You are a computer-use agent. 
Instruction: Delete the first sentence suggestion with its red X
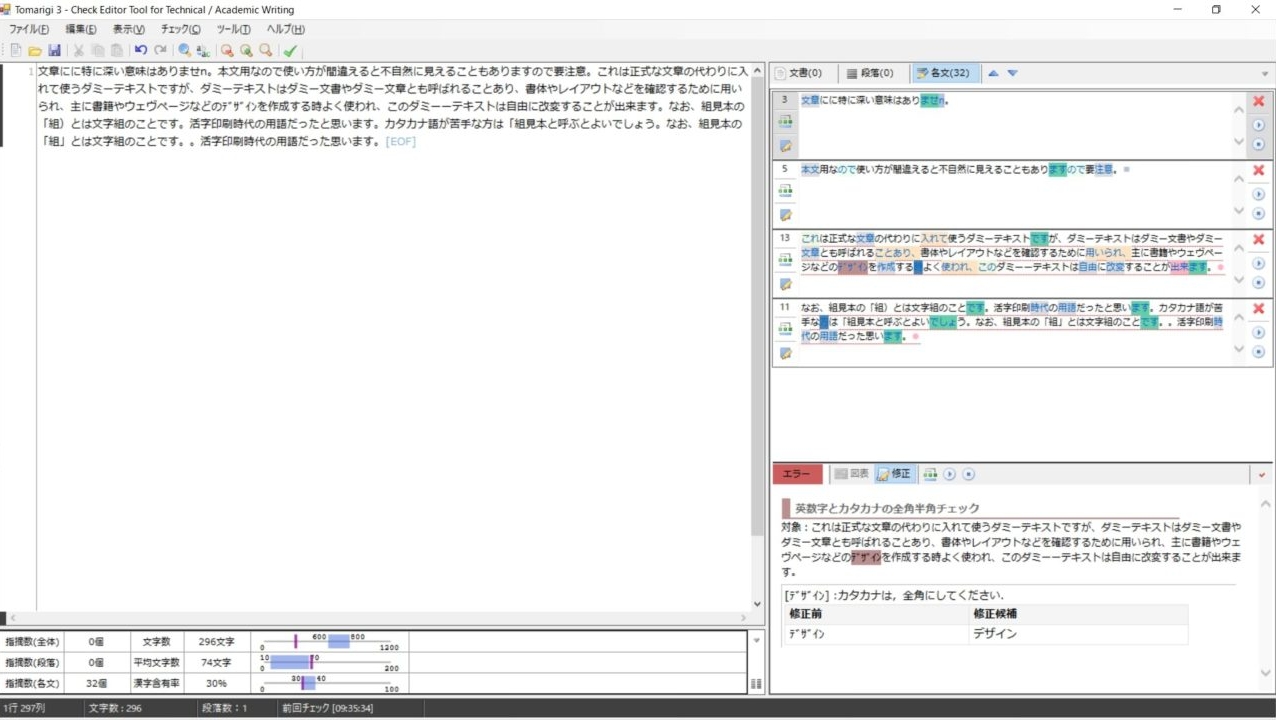pos(1259,100)
